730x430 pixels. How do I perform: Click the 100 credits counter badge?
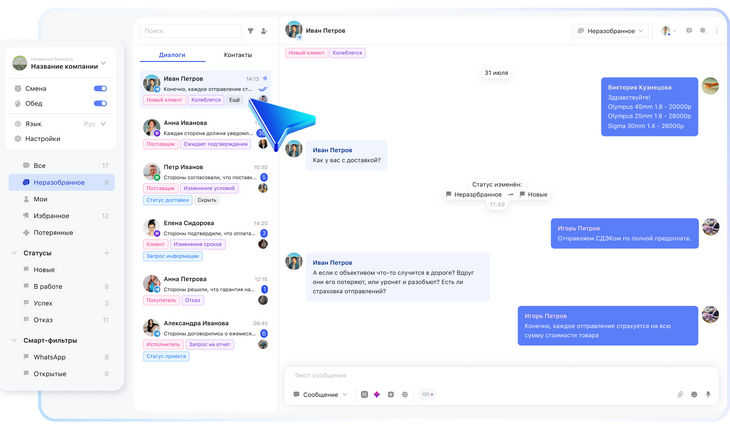pos(427,394)
